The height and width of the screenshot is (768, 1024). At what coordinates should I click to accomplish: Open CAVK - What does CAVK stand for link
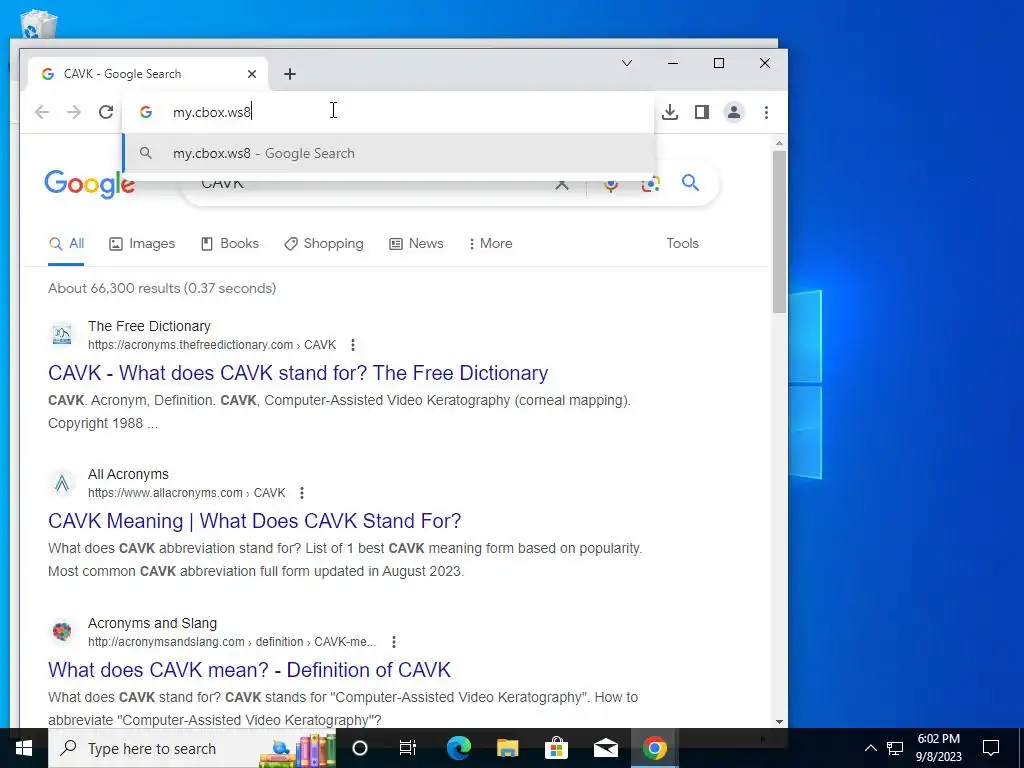tap(298, 373)
